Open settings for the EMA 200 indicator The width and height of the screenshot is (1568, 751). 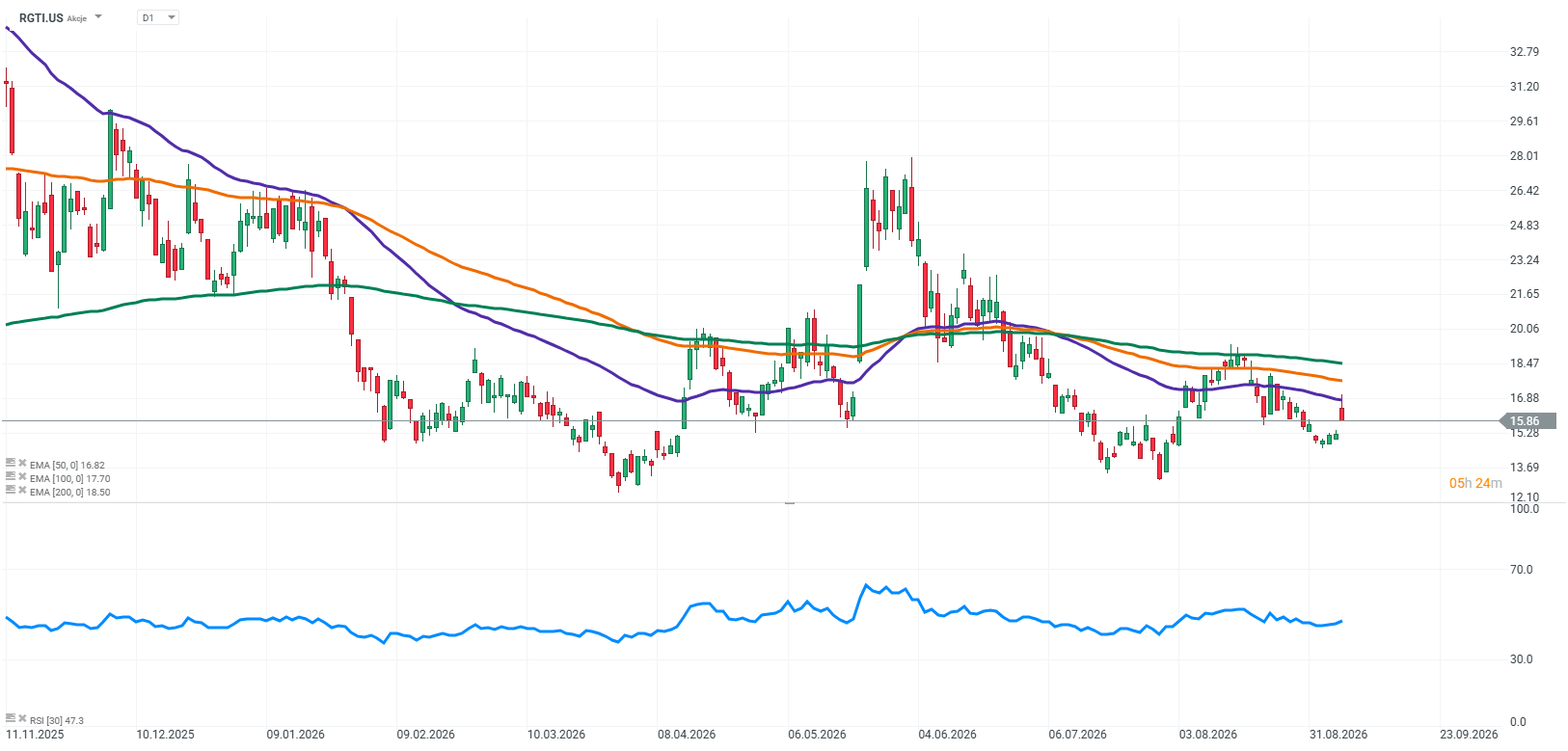(11, 491)
